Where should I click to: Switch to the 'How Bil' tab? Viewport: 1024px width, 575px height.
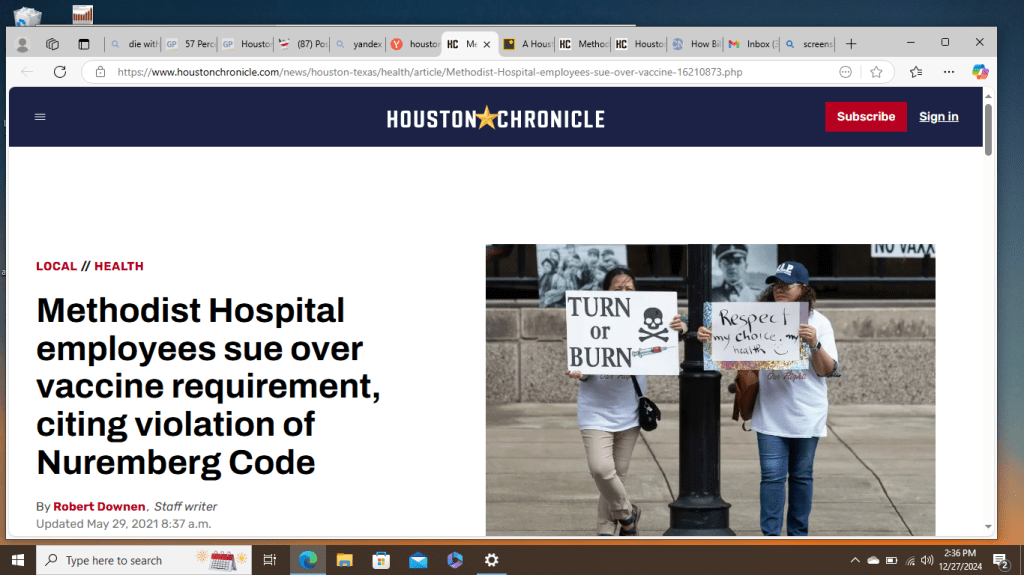click(x=696, y=44)
